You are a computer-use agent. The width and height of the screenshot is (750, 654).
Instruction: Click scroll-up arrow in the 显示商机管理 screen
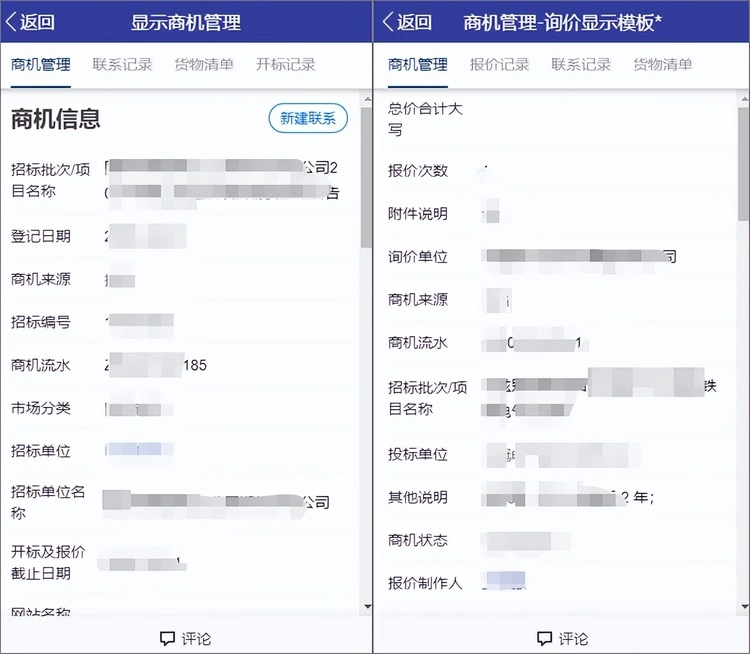366,97
